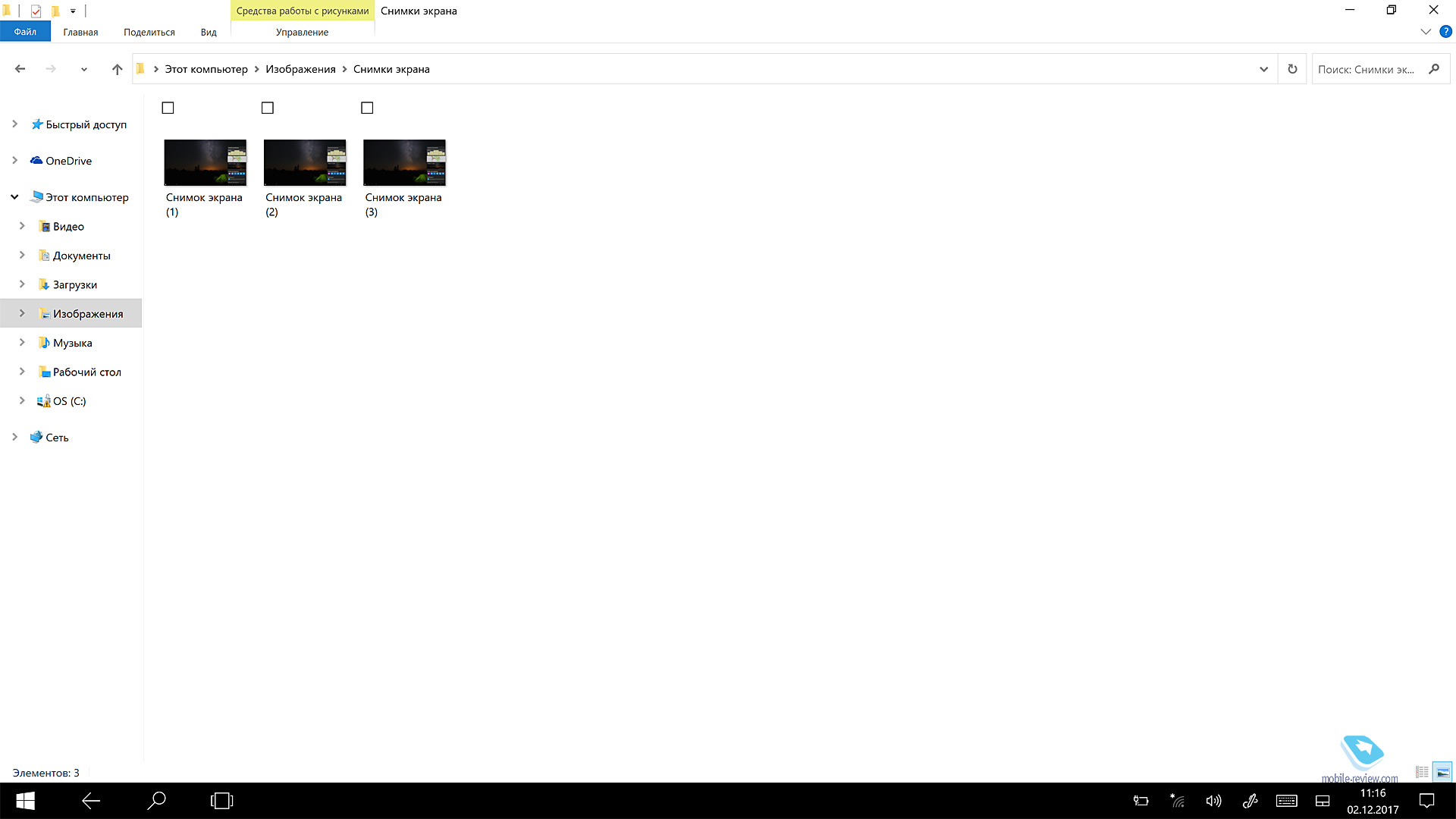The image size is (1456, 819).
Task: Click Этот компьютер in the address bar
Action: [x=206, y=69]
